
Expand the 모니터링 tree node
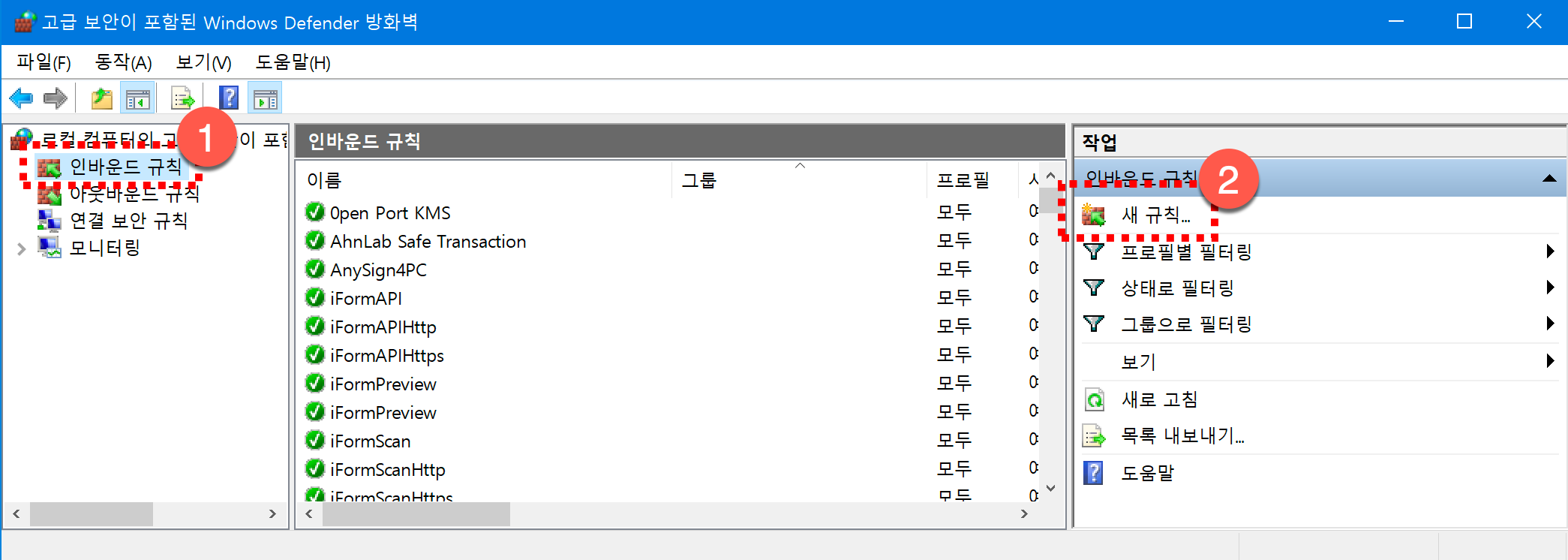[21, 248]
